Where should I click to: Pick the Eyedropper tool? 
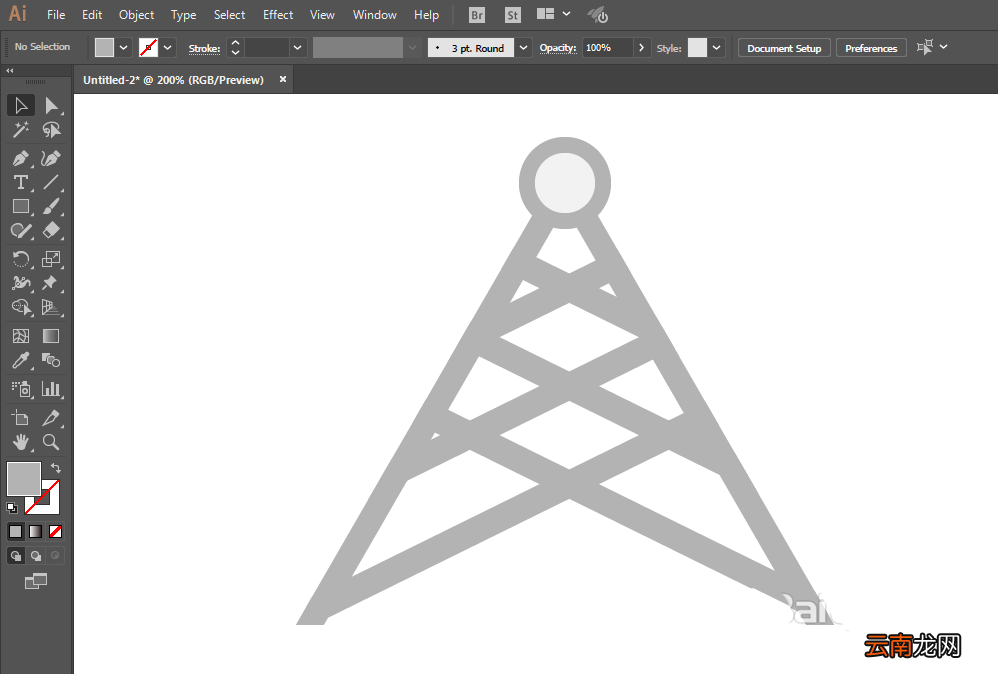[21, 360]
